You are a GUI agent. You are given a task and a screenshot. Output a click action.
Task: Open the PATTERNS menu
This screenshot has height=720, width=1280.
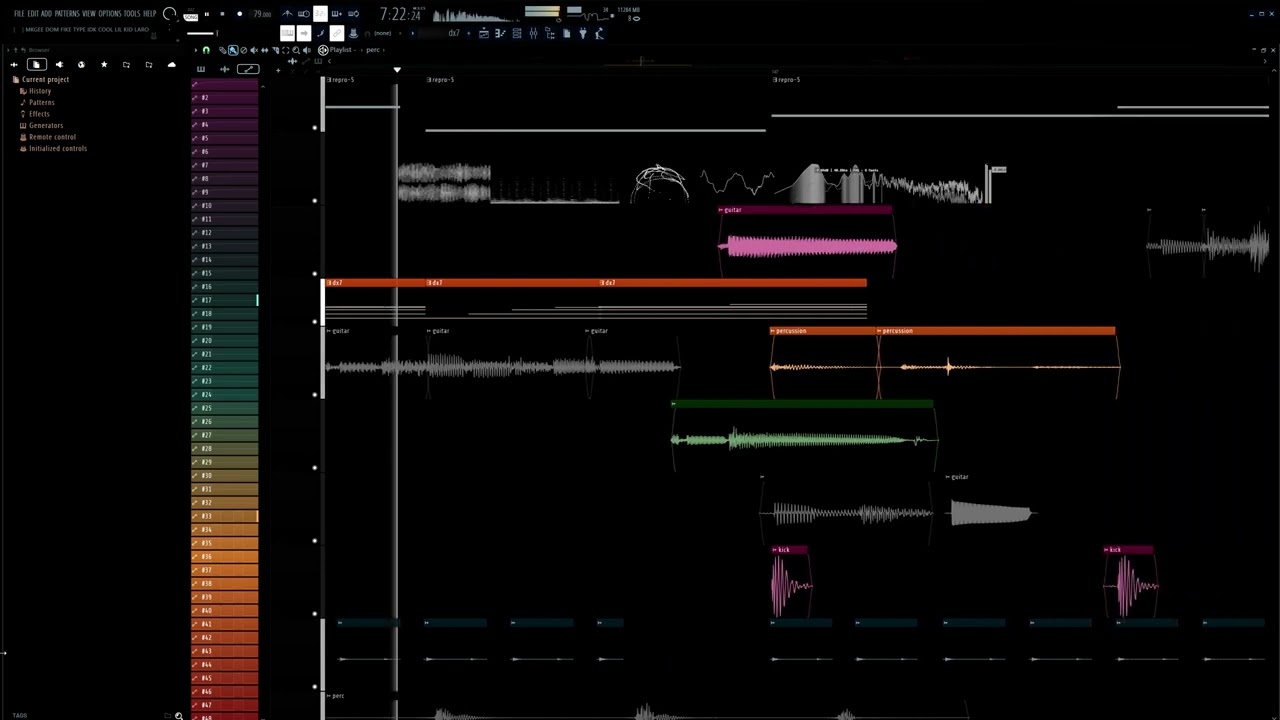coord(67,14)
